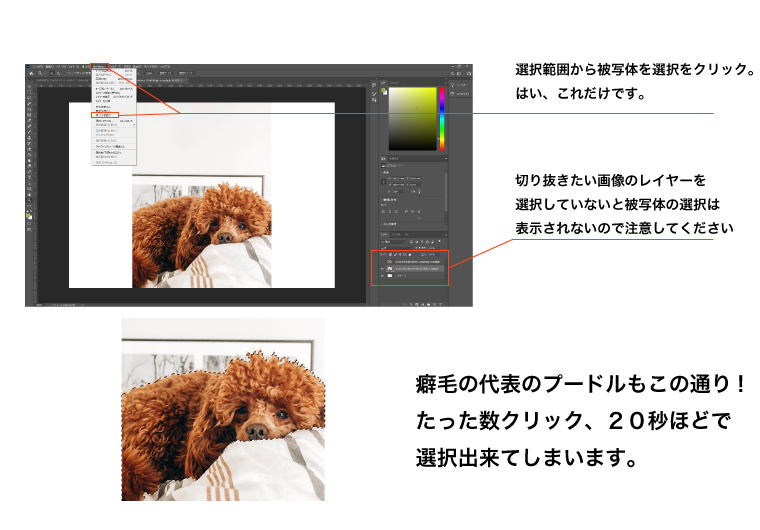
Task: Open the ファイル menu
Action: (x=38, y=66)
